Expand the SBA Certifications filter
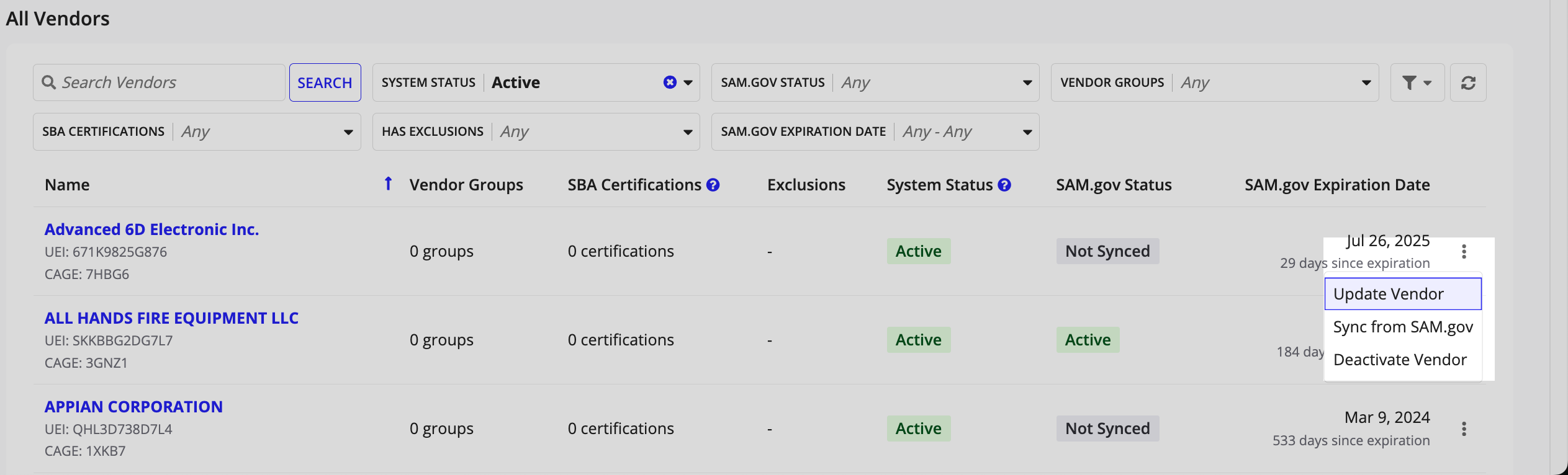 tap(197, 131)
